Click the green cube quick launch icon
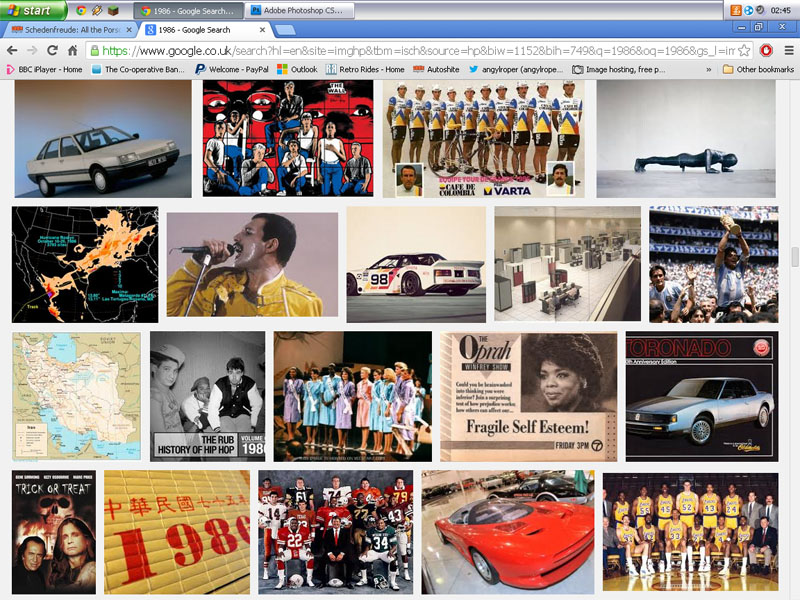This screenshot has width=800, height=600. tap(113, 10)
